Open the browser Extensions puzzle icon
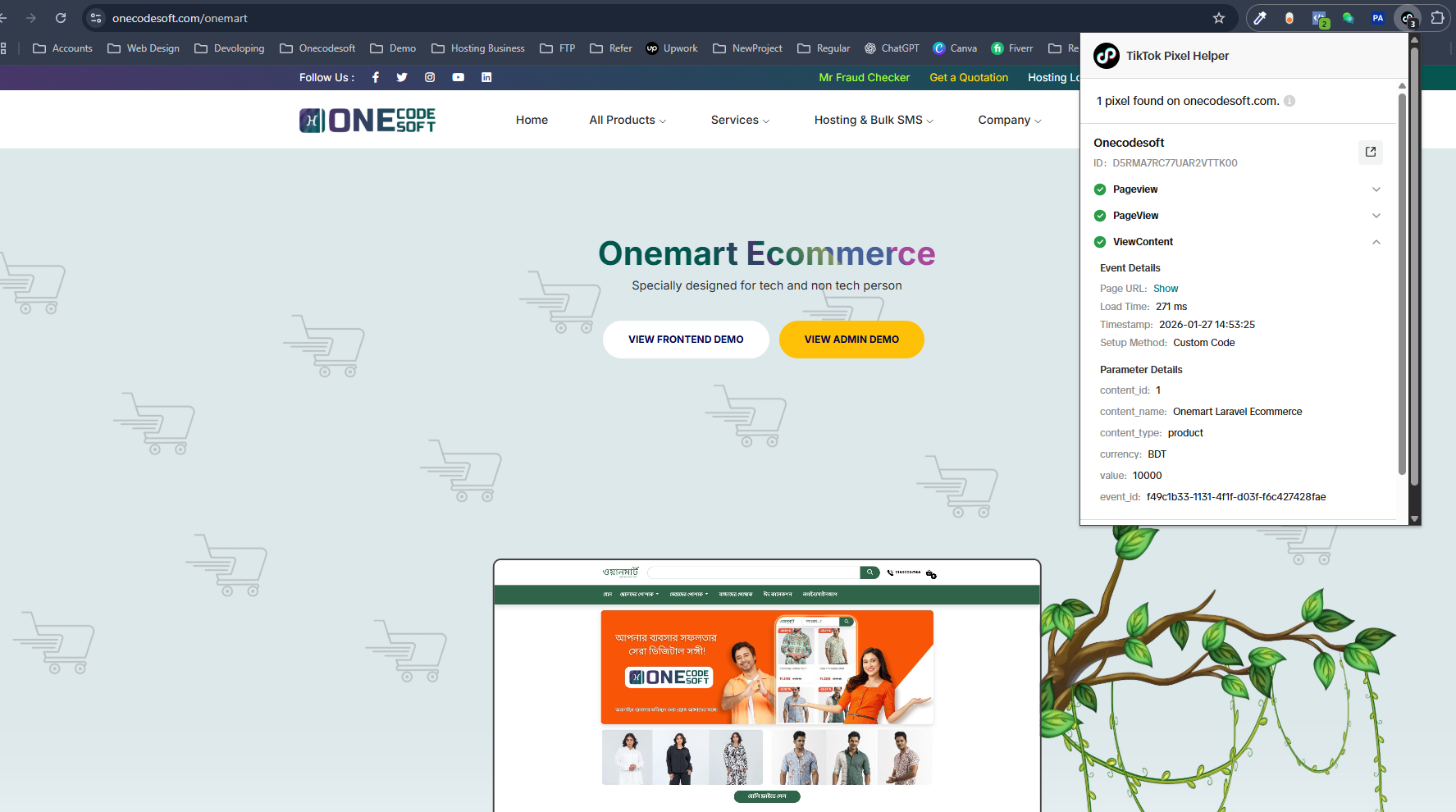1456x812 pixels. (x=1438, y=18)
